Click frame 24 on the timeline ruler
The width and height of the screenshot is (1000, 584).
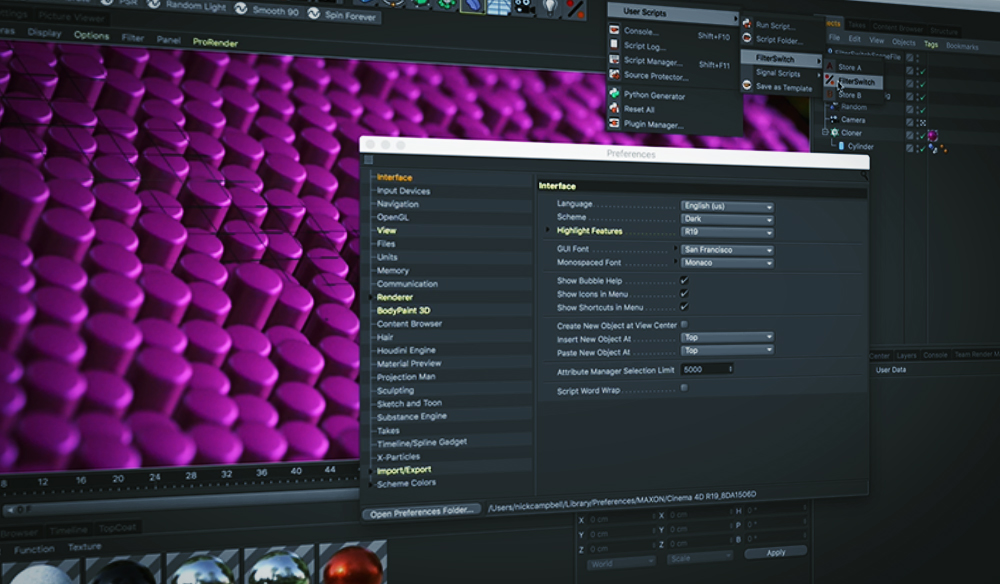pos(155,477)
